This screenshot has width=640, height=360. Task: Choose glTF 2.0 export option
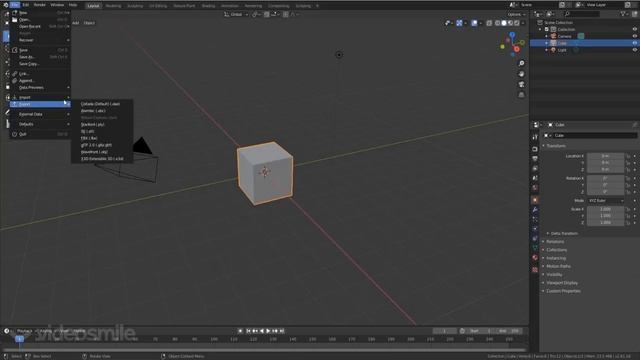96,145
